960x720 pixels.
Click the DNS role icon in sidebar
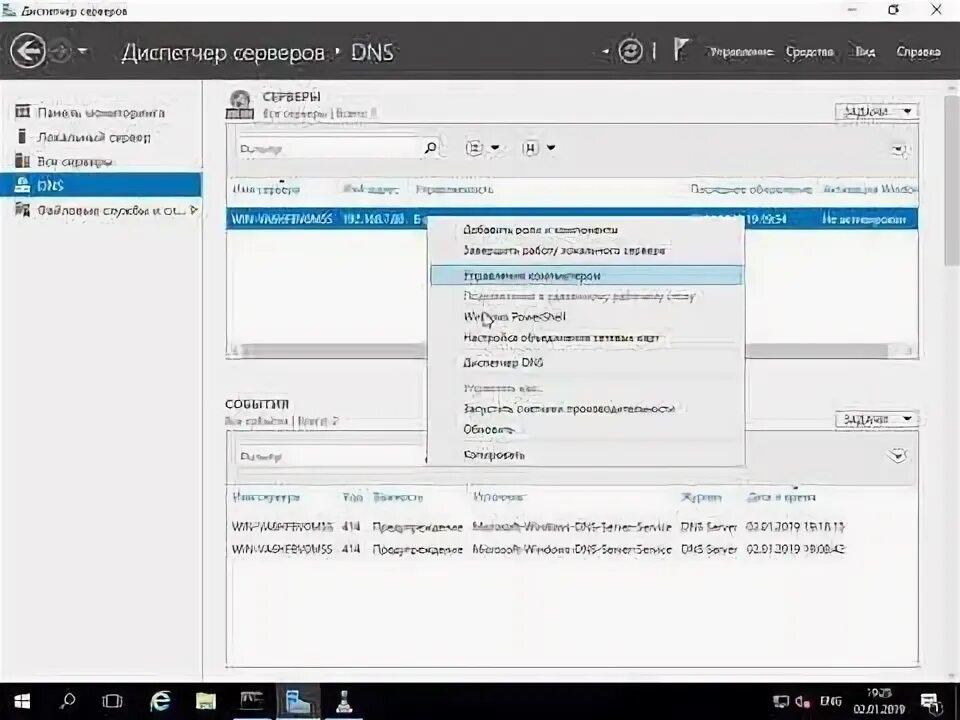click(x=23, y=185)
